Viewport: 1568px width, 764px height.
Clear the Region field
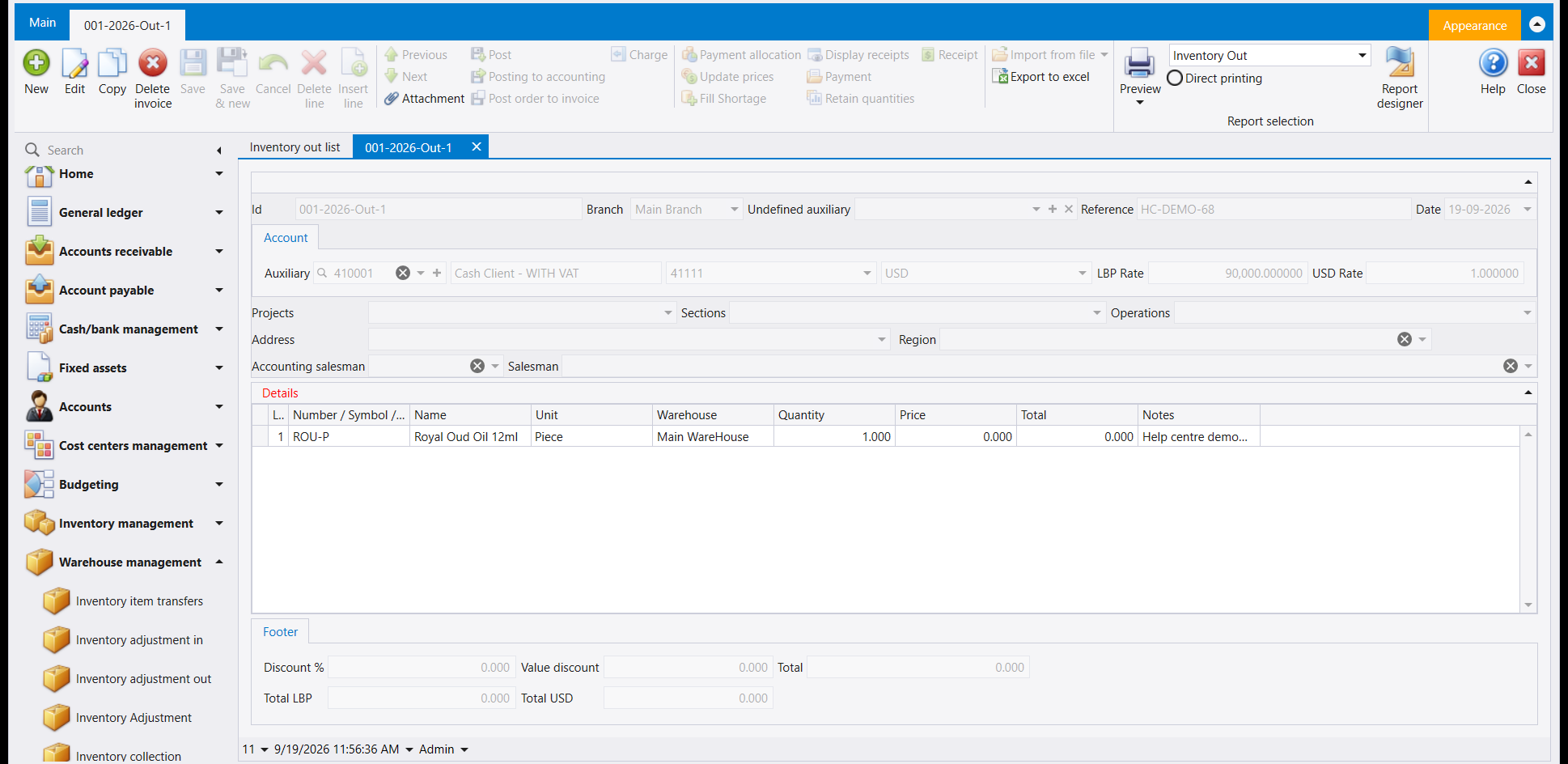click(x=1405, y=340)
